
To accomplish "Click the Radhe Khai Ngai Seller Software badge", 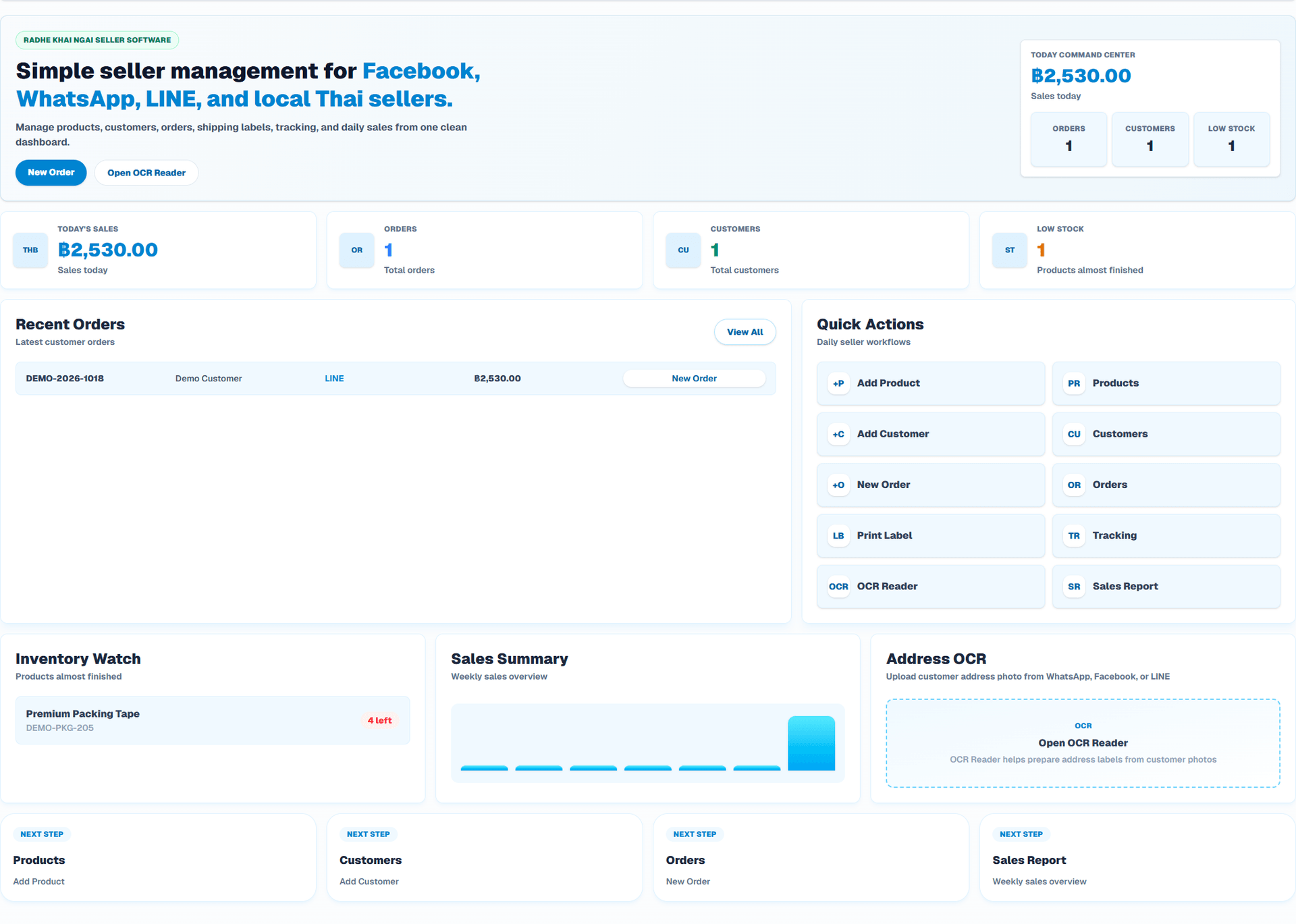I will pos(97,40).
